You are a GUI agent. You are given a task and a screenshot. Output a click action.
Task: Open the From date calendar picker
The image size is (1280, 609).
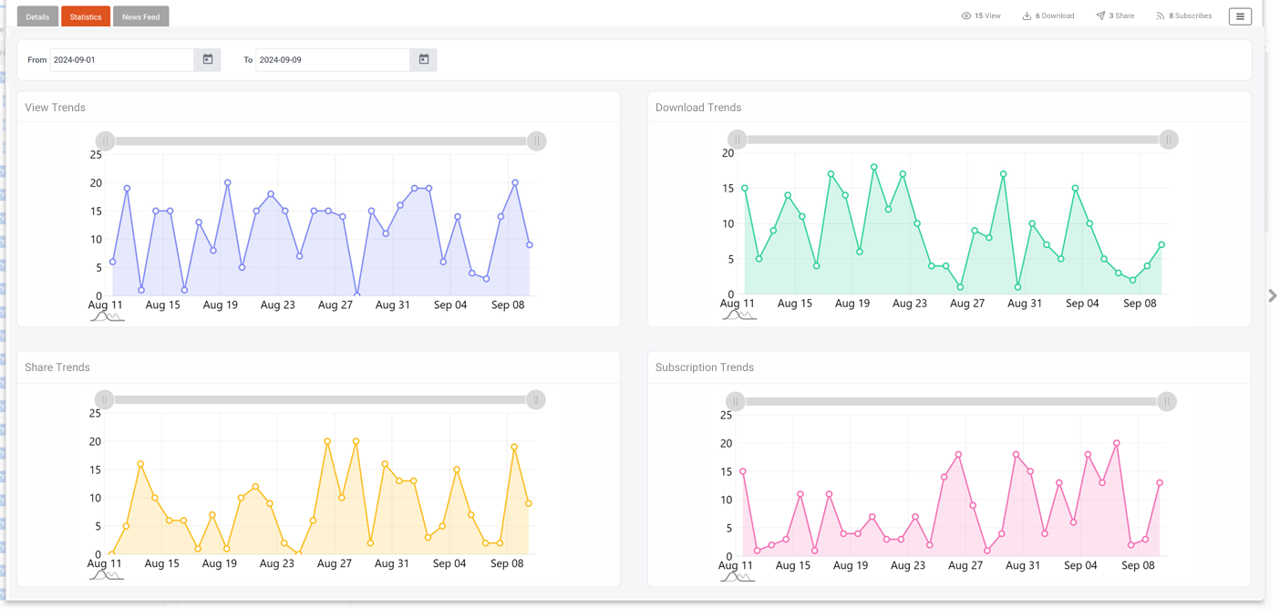click(x=208, y=60)
